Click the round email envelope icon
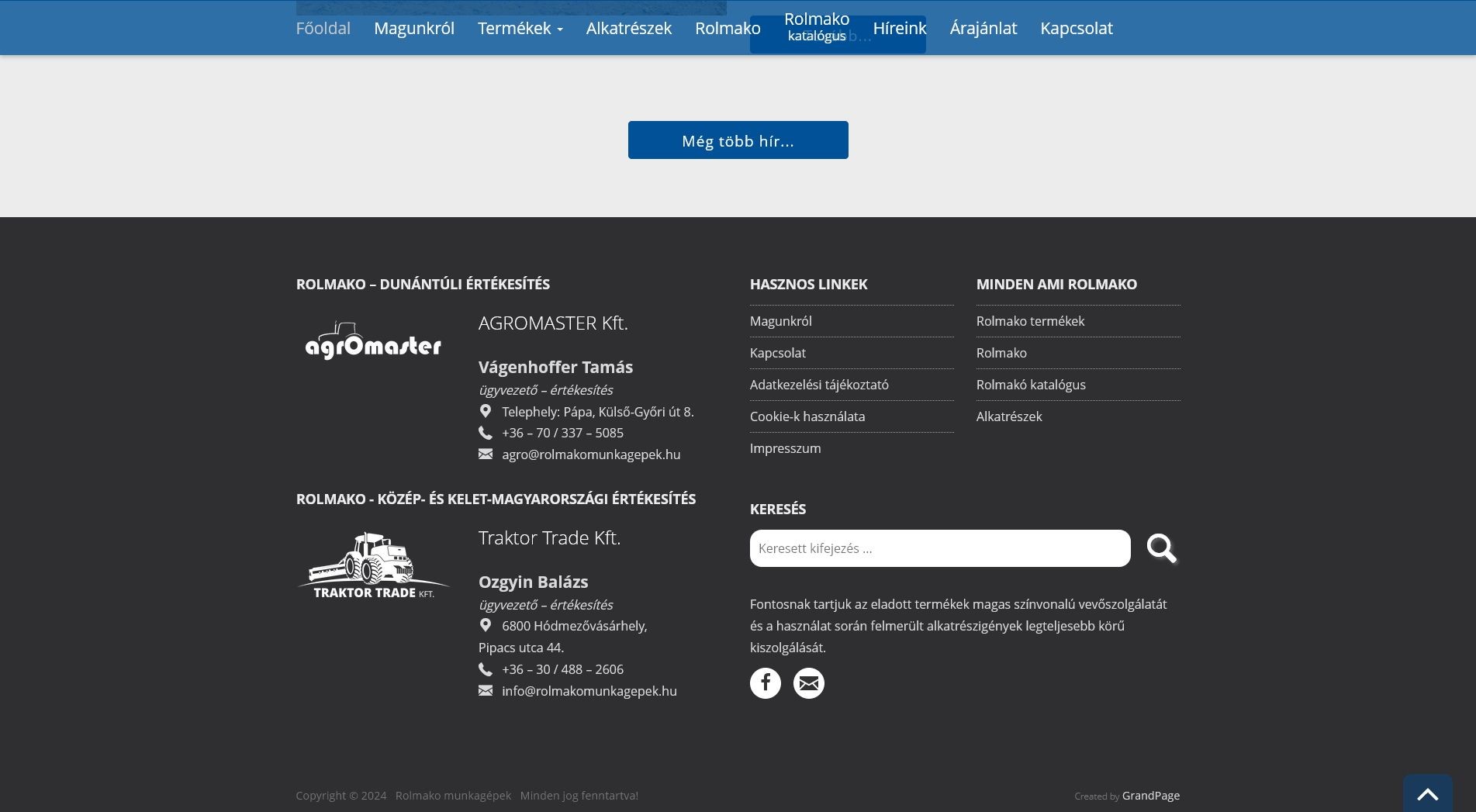This screenshot has height=812, width=1476. 808,683
